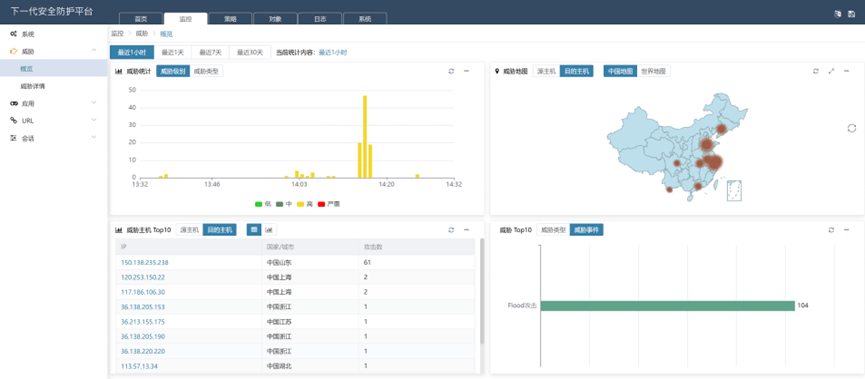Image resolution: width=865 pixels, height=379 pixels.
Task: Select 目的主机 in the 威胁地图 panel
Action: [576, 71]
